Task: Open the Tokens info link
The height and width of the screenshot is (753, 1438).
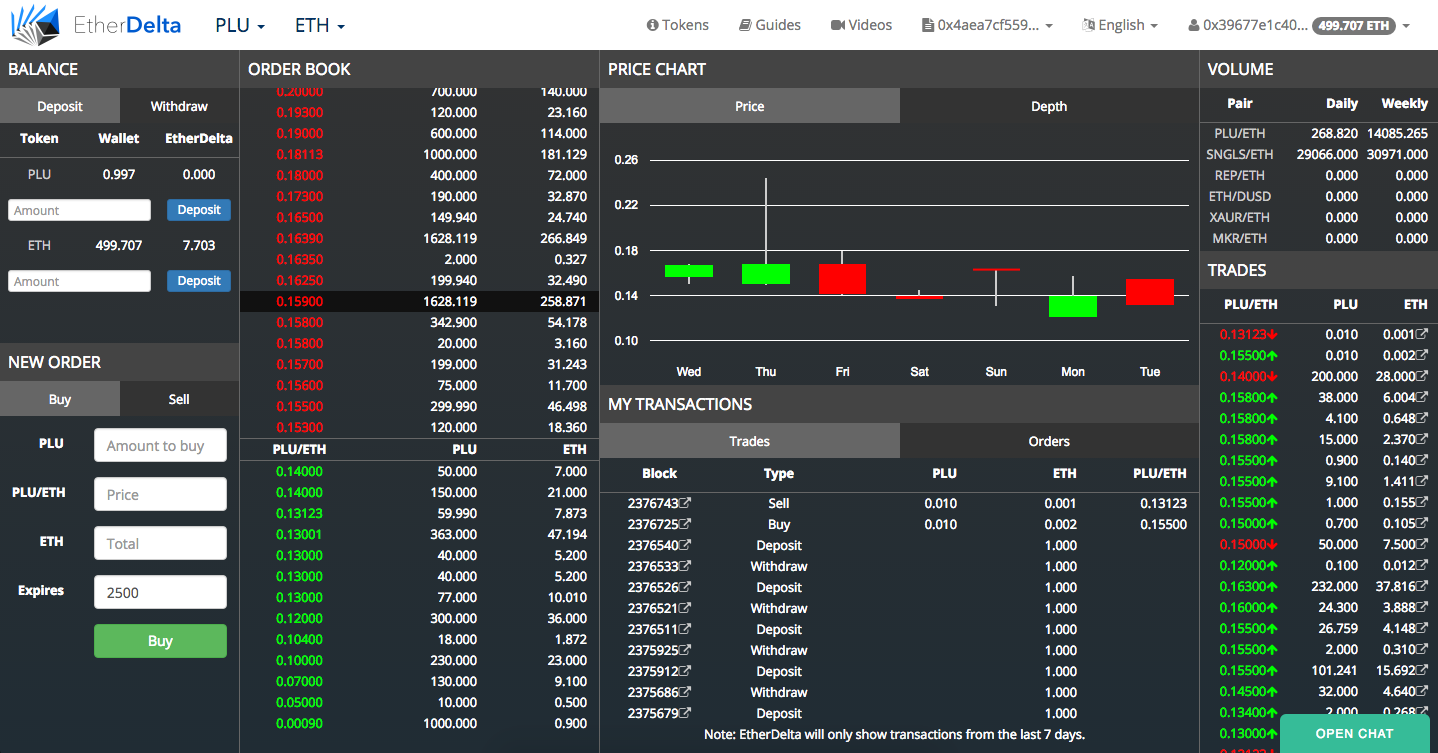Action: pos(677,25)
